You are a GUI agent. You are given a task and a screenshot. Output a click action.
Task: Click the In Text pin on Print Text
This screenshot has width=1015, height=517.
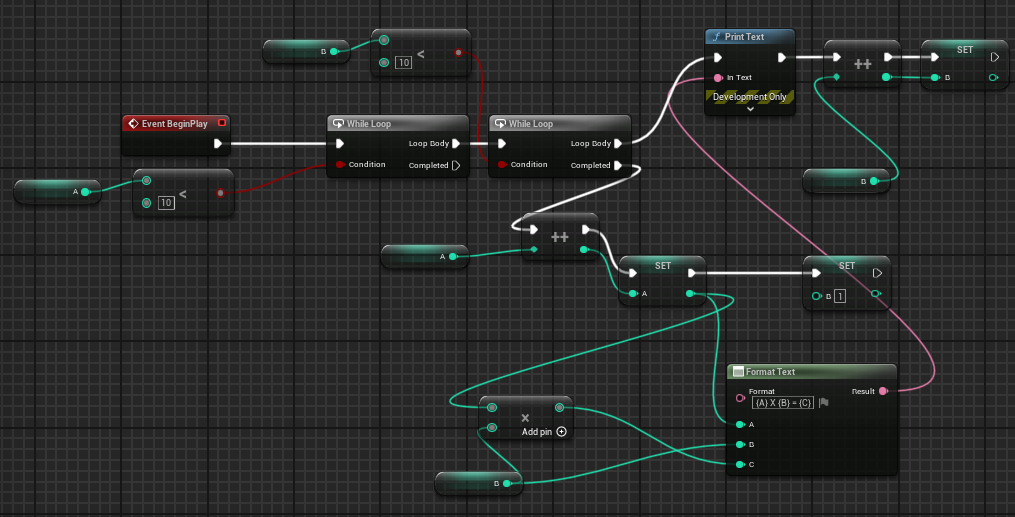[717, 78]
